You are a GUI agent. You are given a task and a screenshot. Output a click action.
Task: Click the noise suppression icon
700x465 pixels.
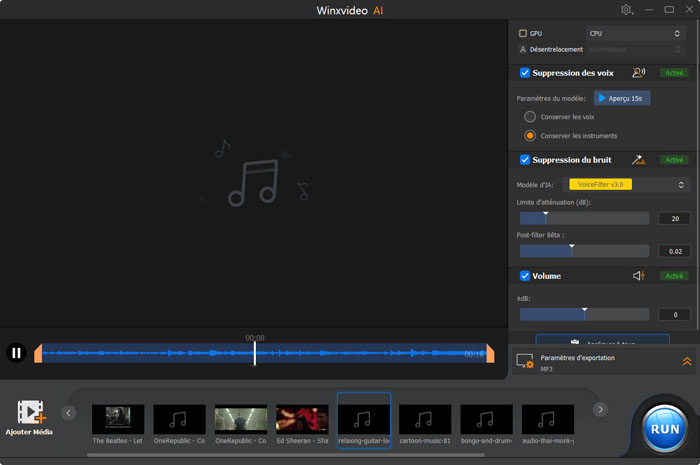[x=638, y=160]
